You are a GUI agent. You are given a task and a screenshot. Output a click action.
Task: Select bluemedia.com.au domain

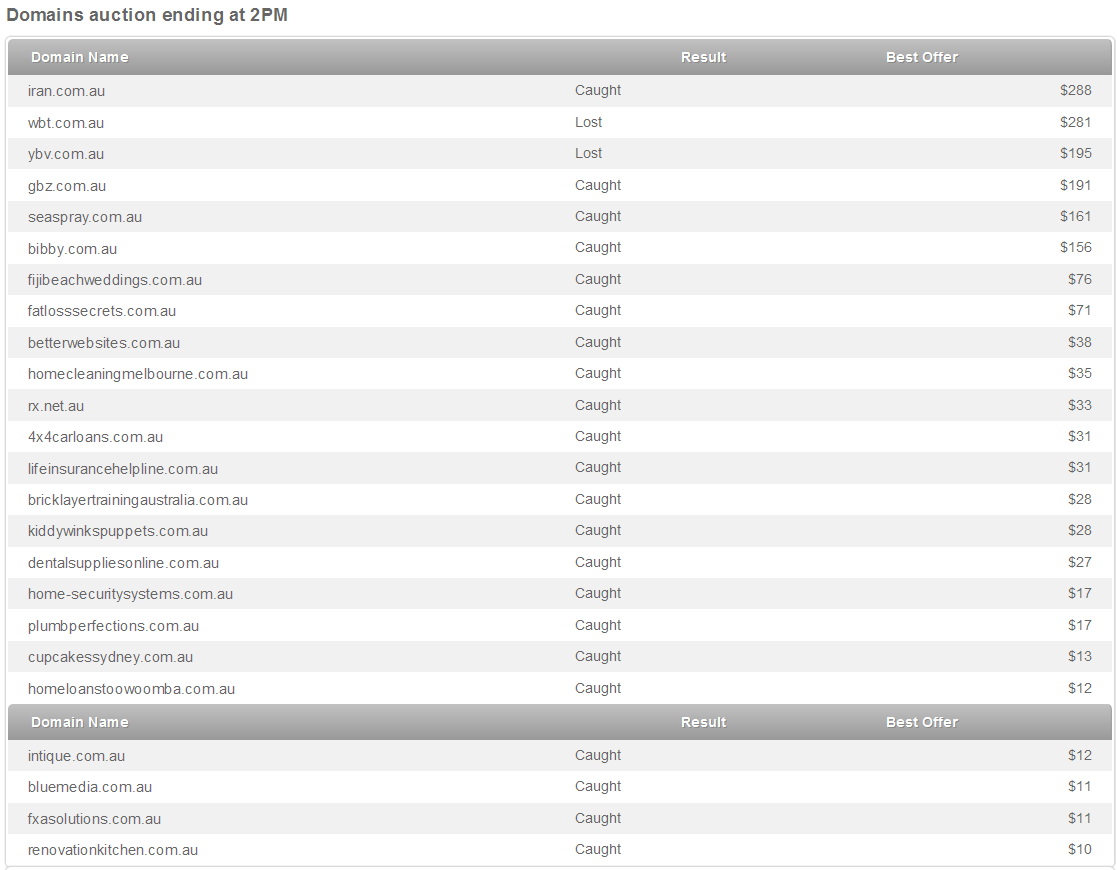[x=90, y=787]
